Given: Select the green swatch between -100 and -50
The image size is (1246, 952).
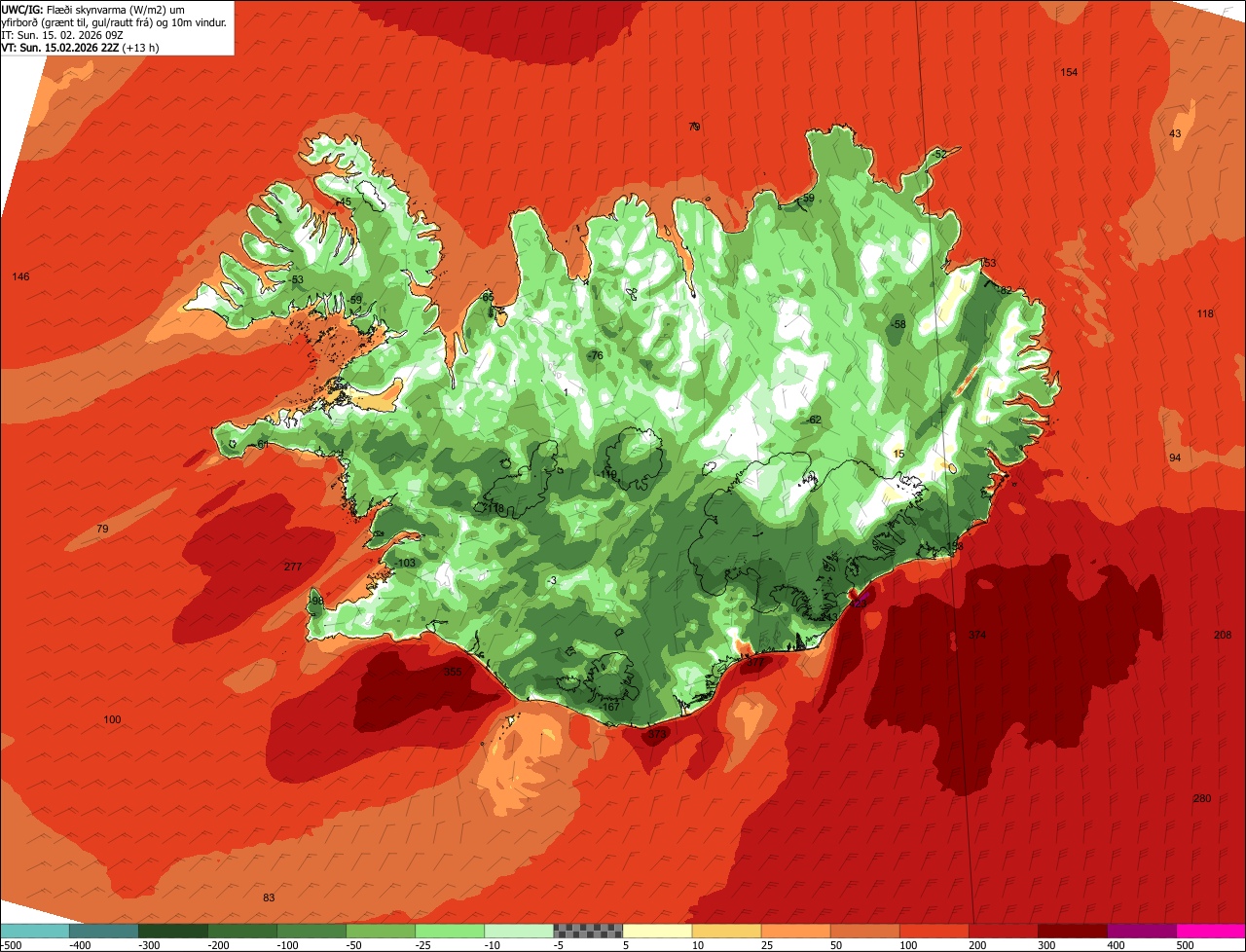Looking at the screenshot, I should 311,931.
